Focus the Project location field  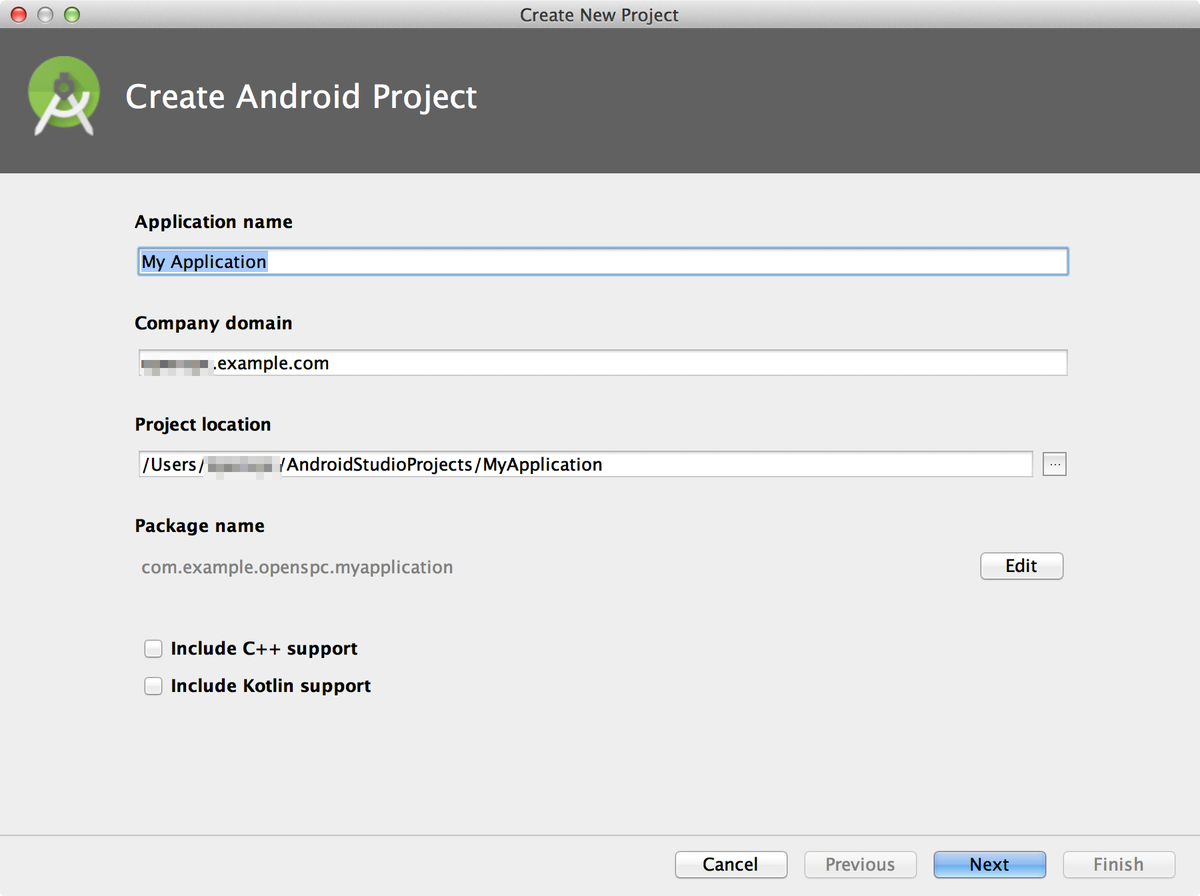586,464
